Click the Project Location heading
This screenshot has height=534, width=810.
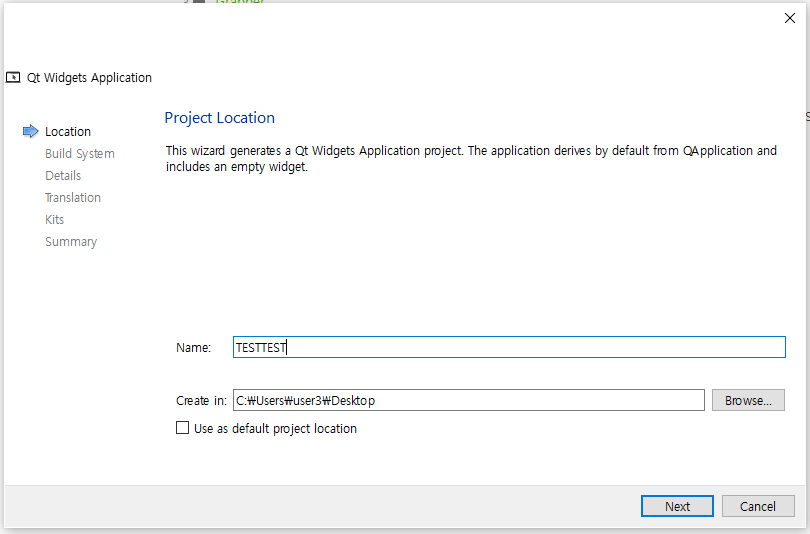[219, 117]
